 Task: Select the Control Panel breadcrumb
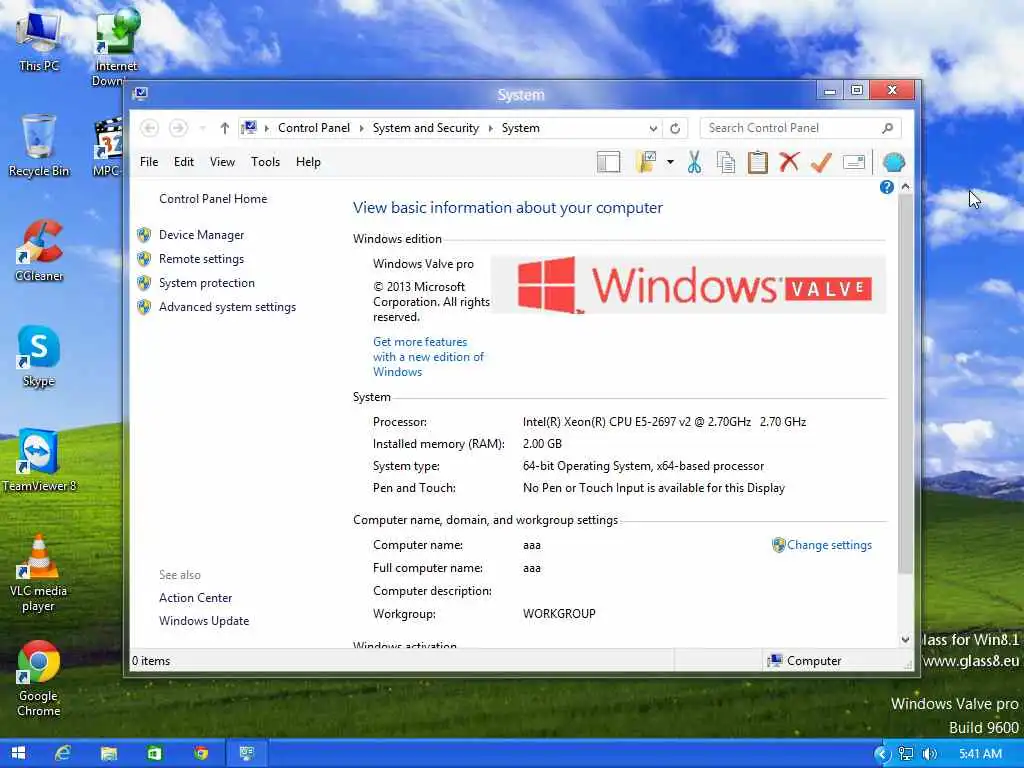point(313,128)
